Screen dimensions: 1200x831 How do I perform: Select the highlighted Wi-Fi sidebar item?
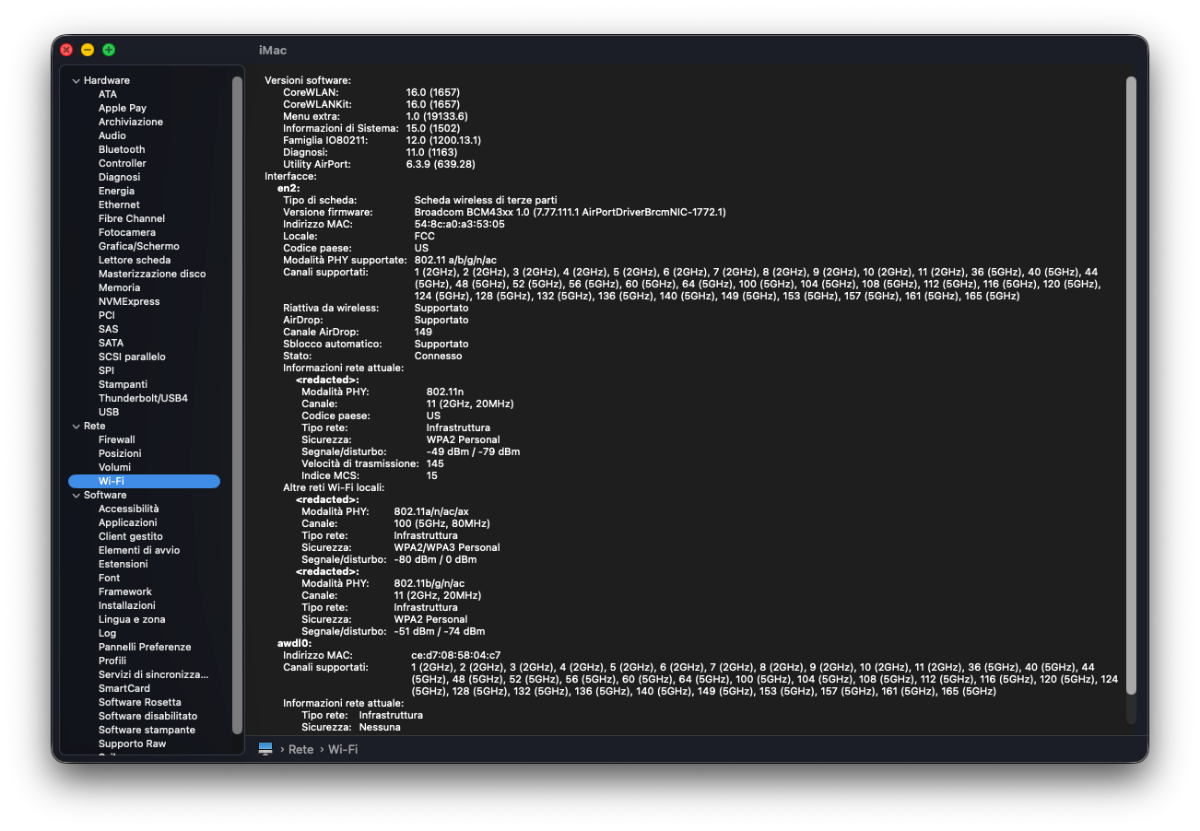(x=144, y=481)
